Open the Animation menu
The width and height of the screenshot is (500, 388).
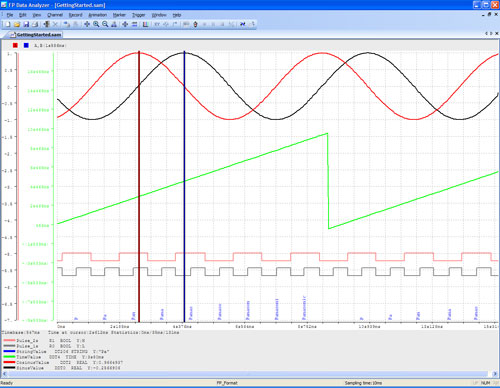(97, 15)
